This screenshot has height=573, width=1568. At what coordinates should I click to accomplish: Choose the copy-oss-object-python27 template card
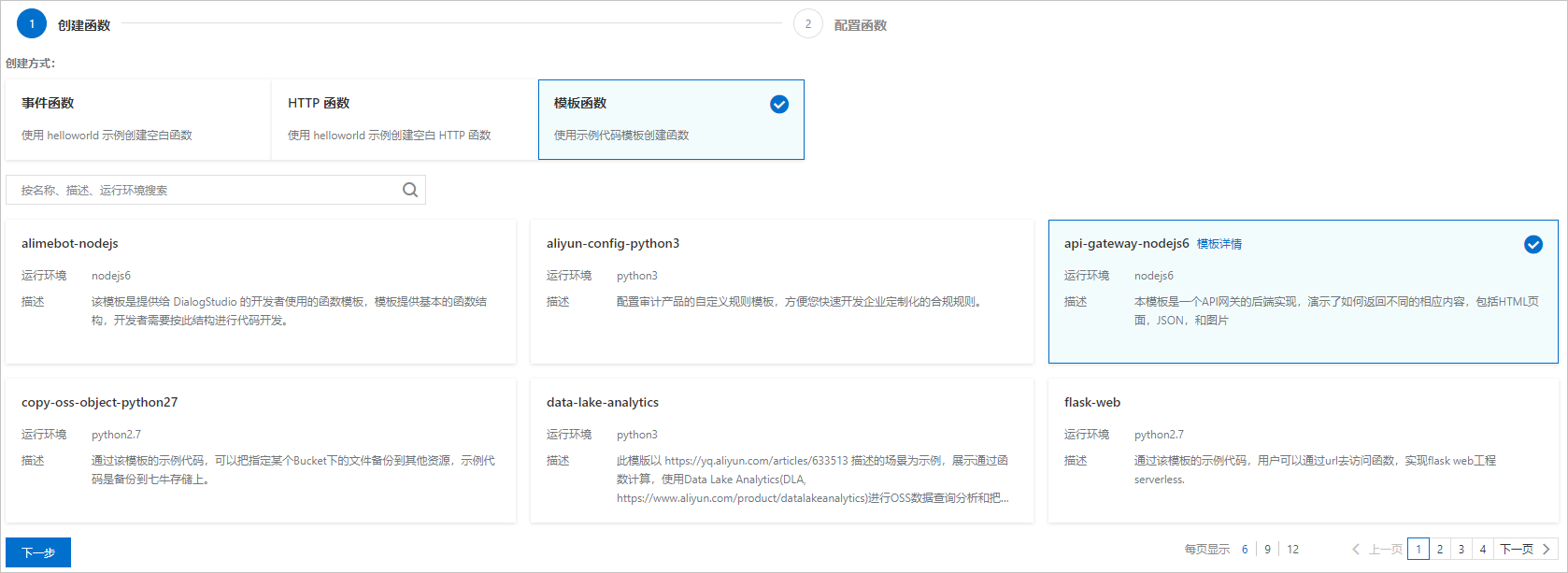261,451
